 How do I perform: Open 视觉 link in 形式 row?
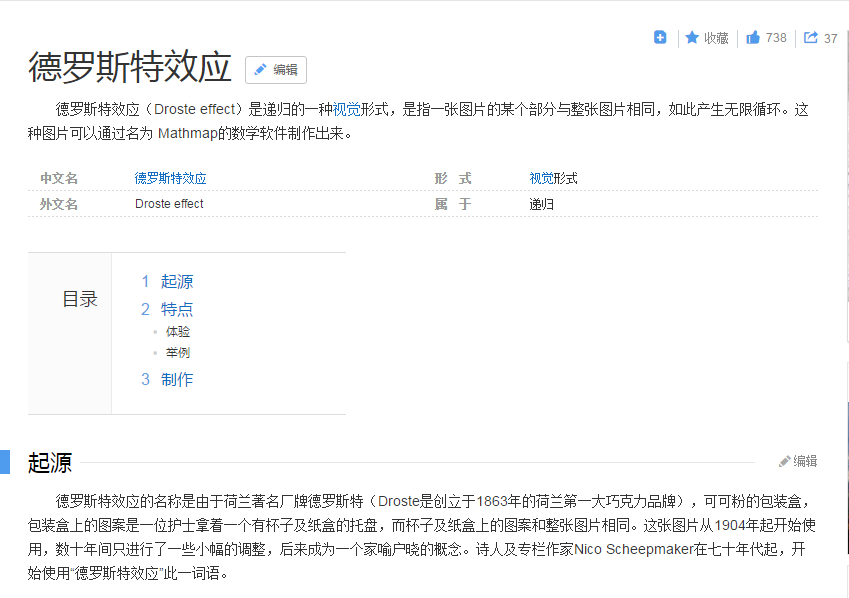(541, 178)
